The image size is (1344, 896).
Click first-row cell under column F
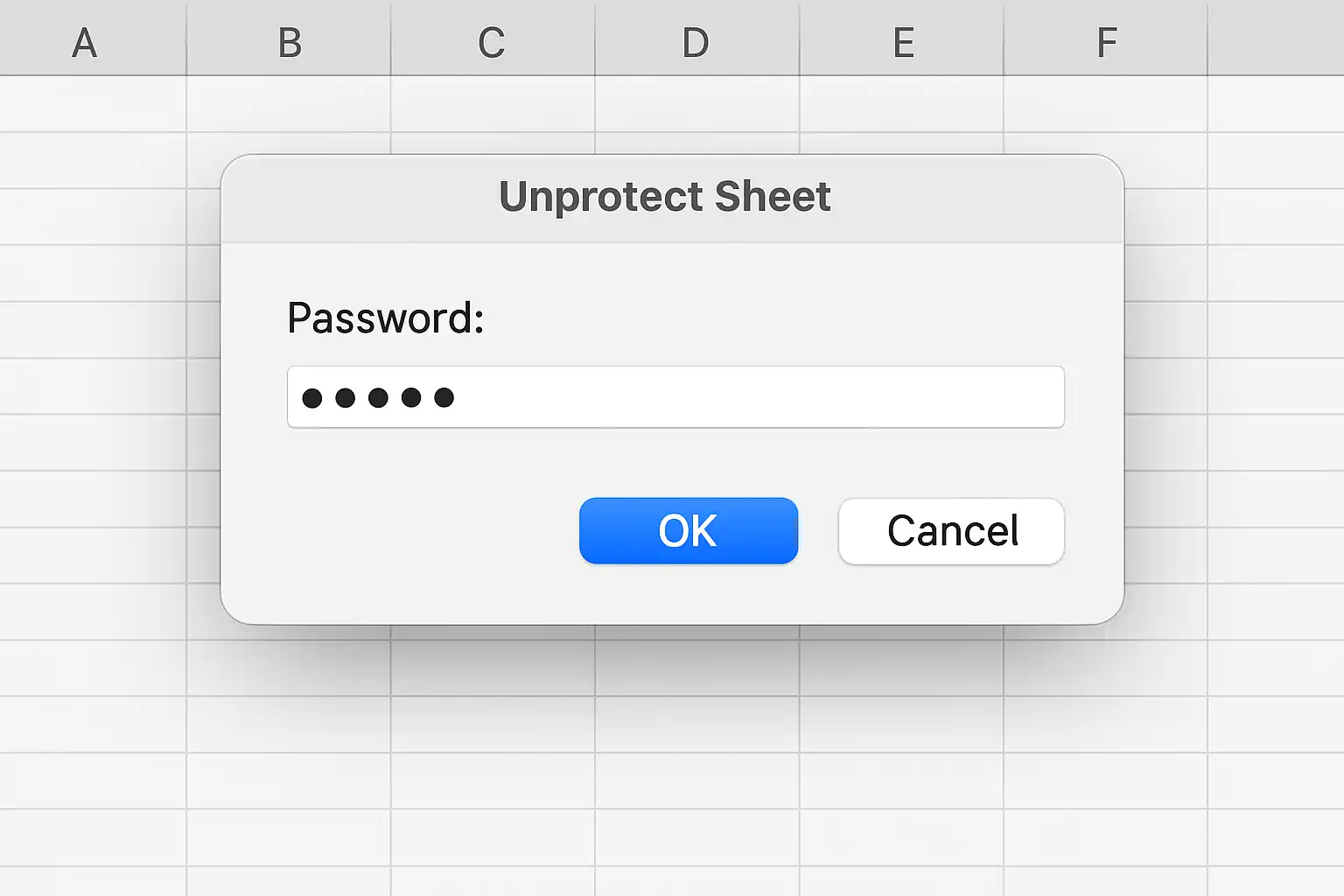coord(1106,104)
